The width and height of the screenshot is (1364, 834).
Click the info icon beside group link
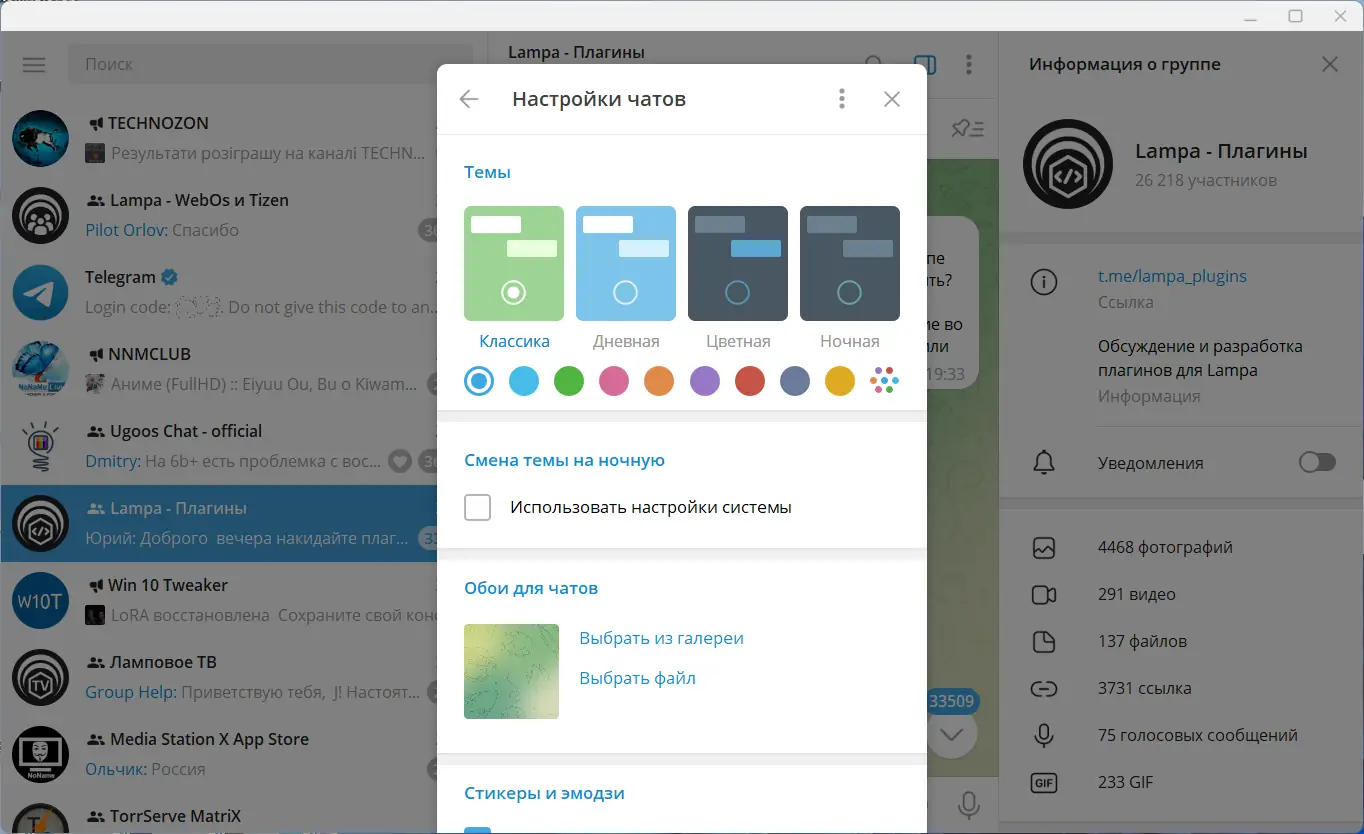(x=1044, y=283)
